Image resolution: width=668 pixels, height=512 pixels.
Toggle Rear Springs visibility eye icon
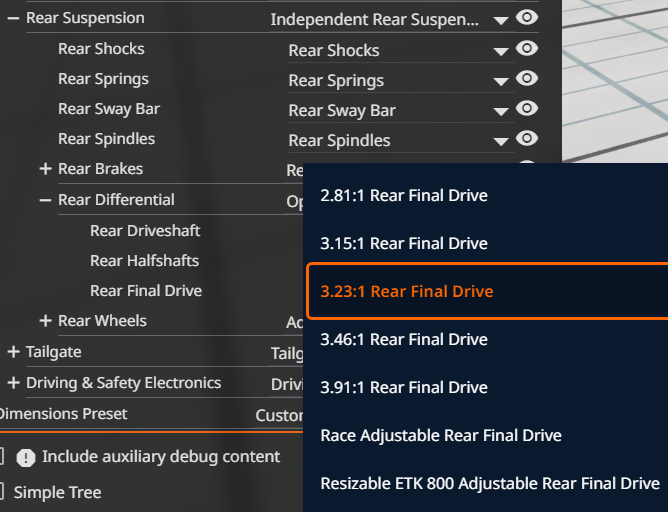(527, 78)
